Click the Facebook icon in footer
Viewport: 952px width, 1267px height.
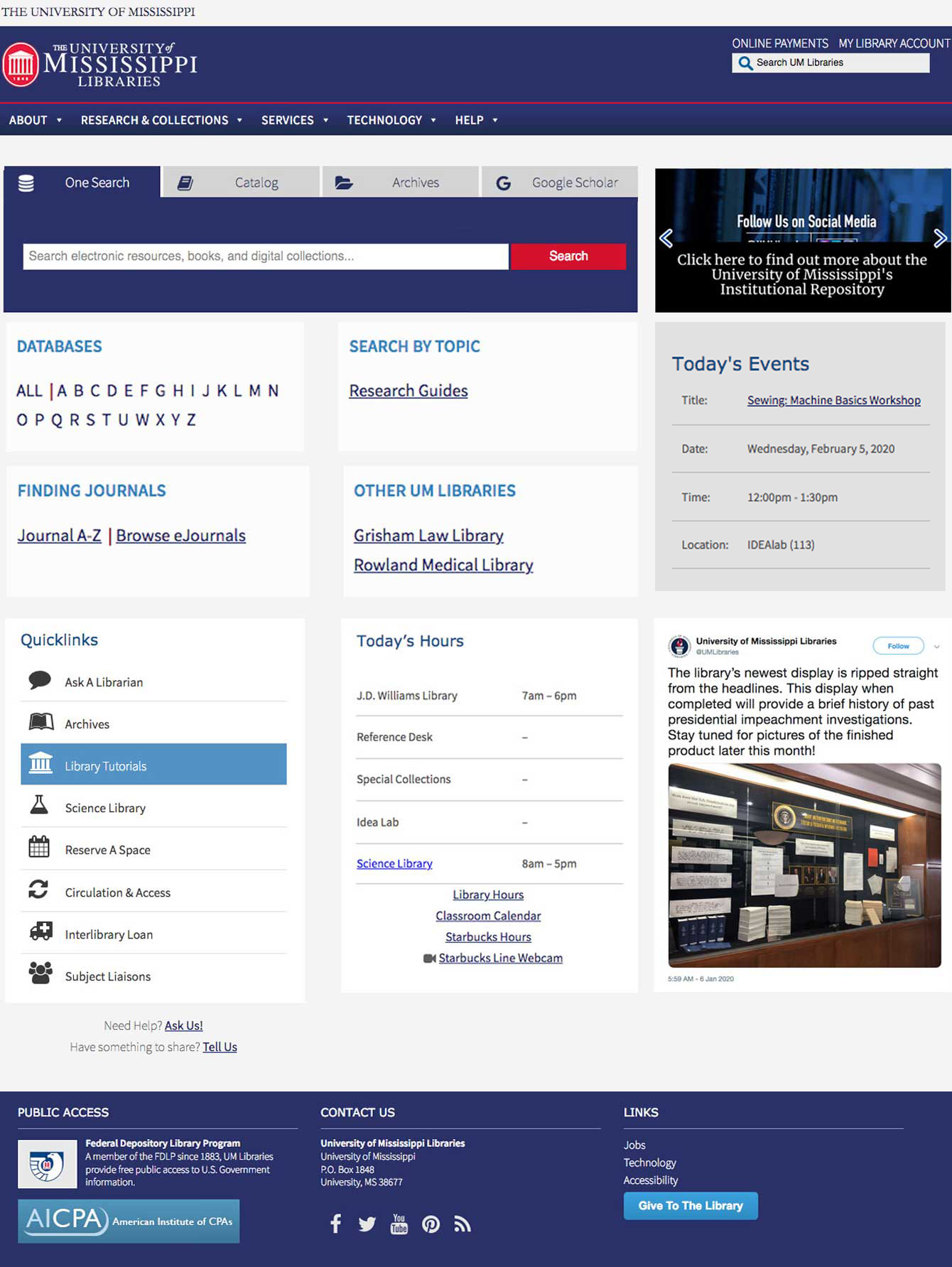coord(336,1224)
